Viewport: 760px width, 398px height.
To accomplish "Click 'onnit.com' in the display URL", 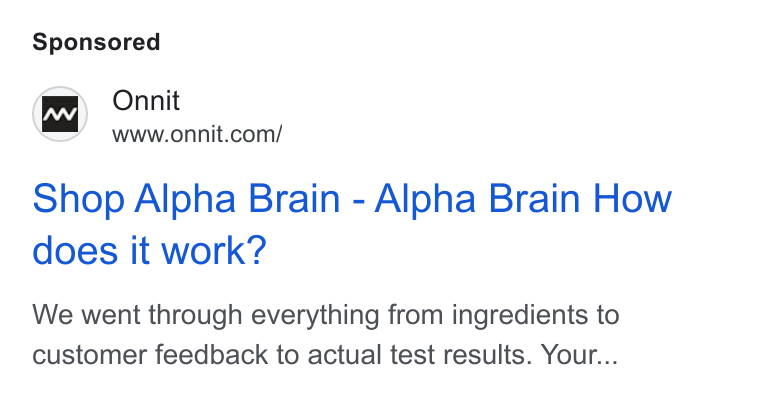I will pyautogui.click(x=223, y=134).
